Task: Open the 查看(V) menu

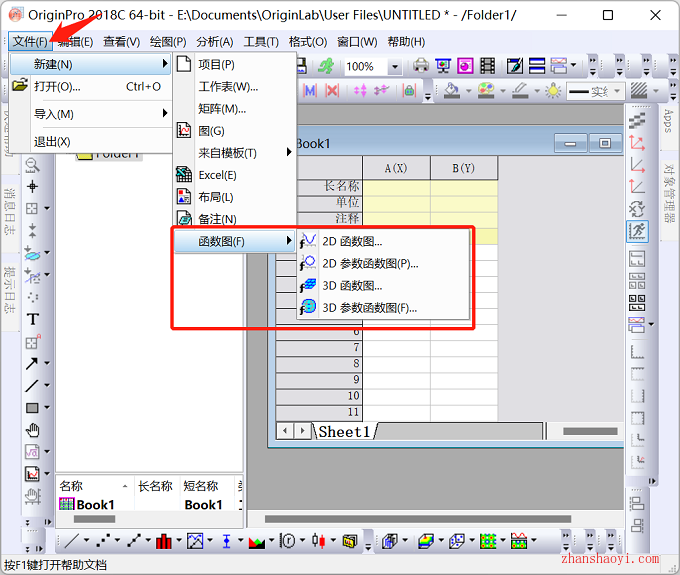Action: 121,42
